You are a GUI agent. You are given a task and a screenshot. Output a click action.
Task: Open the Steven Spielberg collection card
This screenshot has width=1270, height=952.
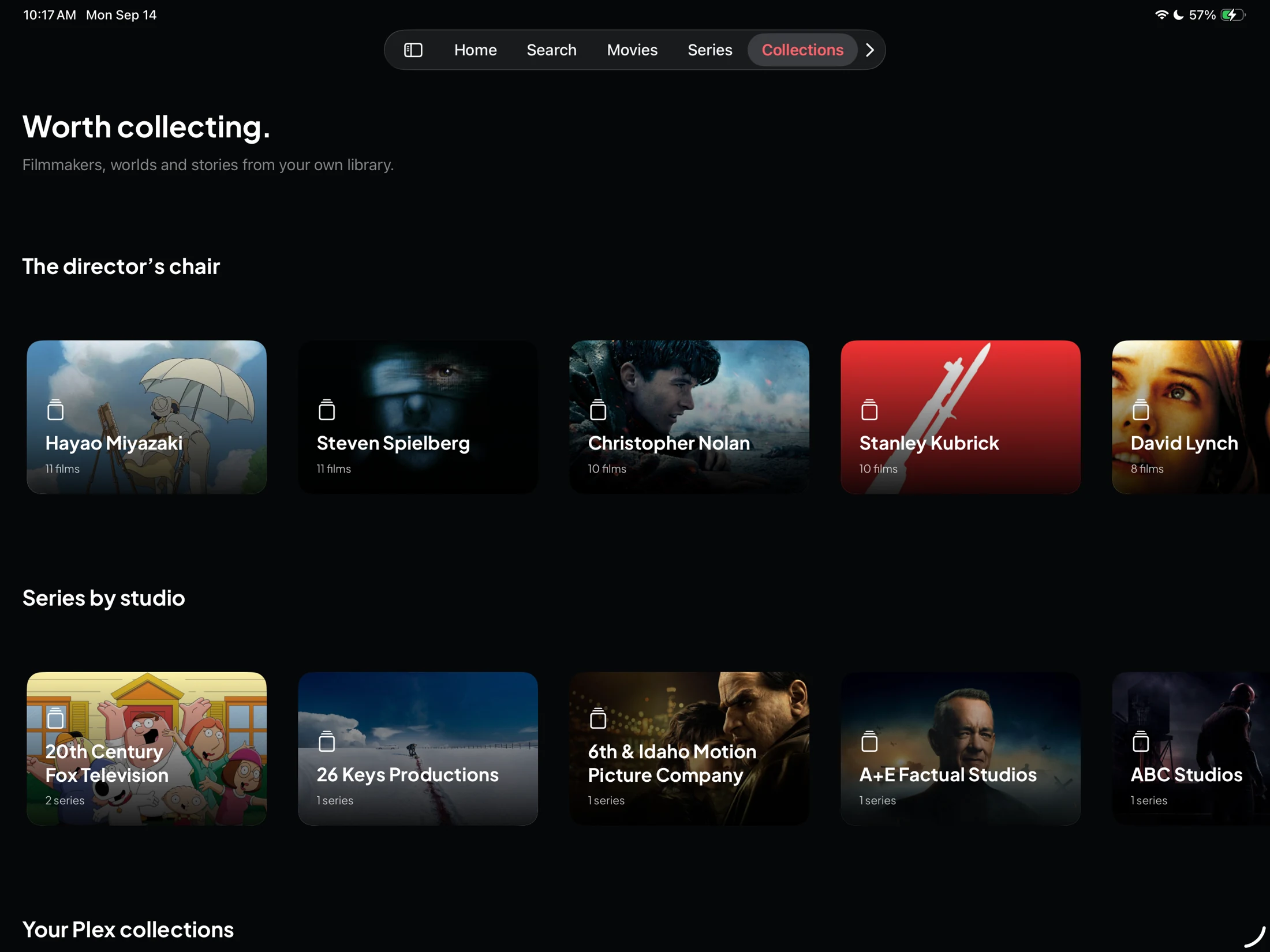pyautogui.click(x=418, y=417)
